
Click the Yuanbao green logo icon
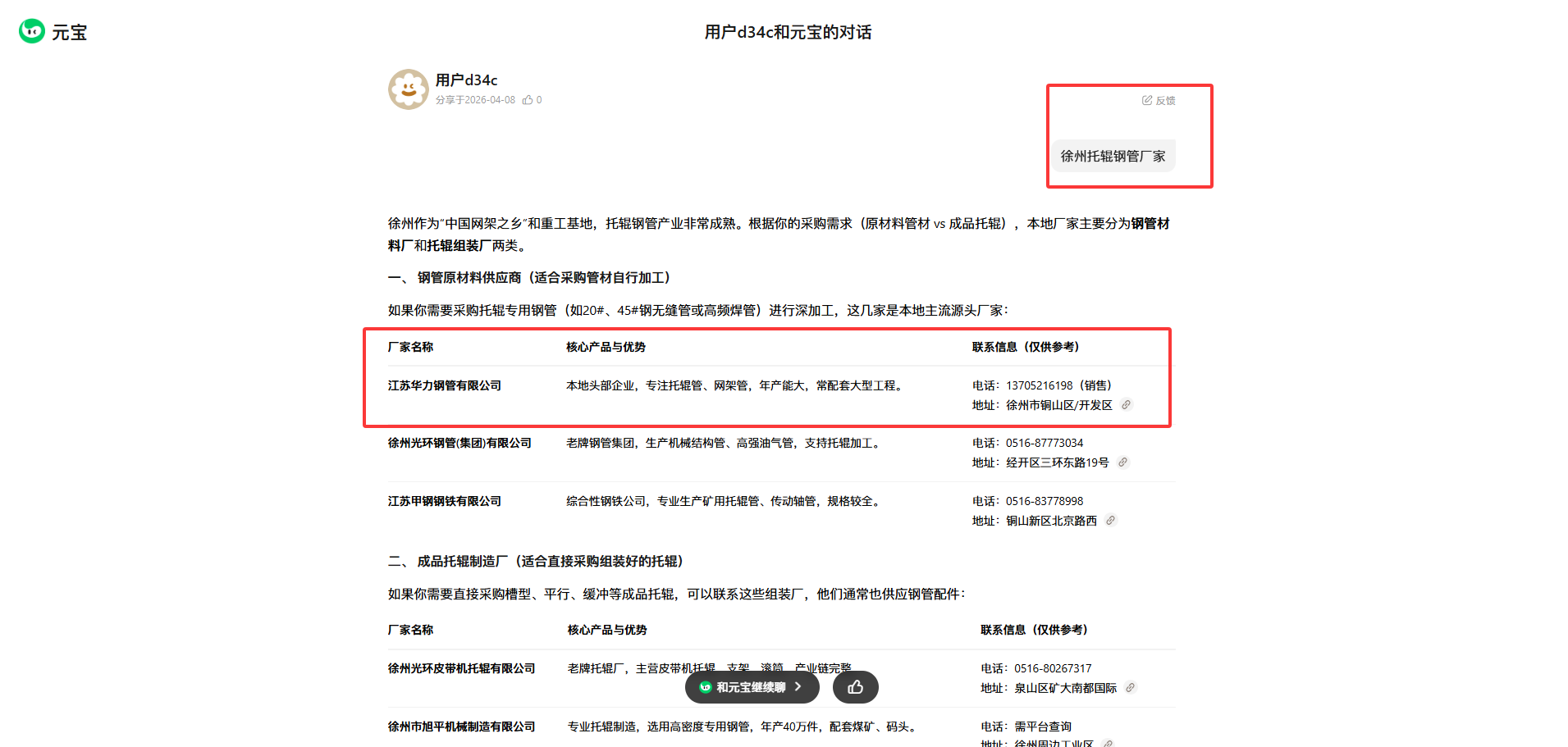[x=32, y=31]
